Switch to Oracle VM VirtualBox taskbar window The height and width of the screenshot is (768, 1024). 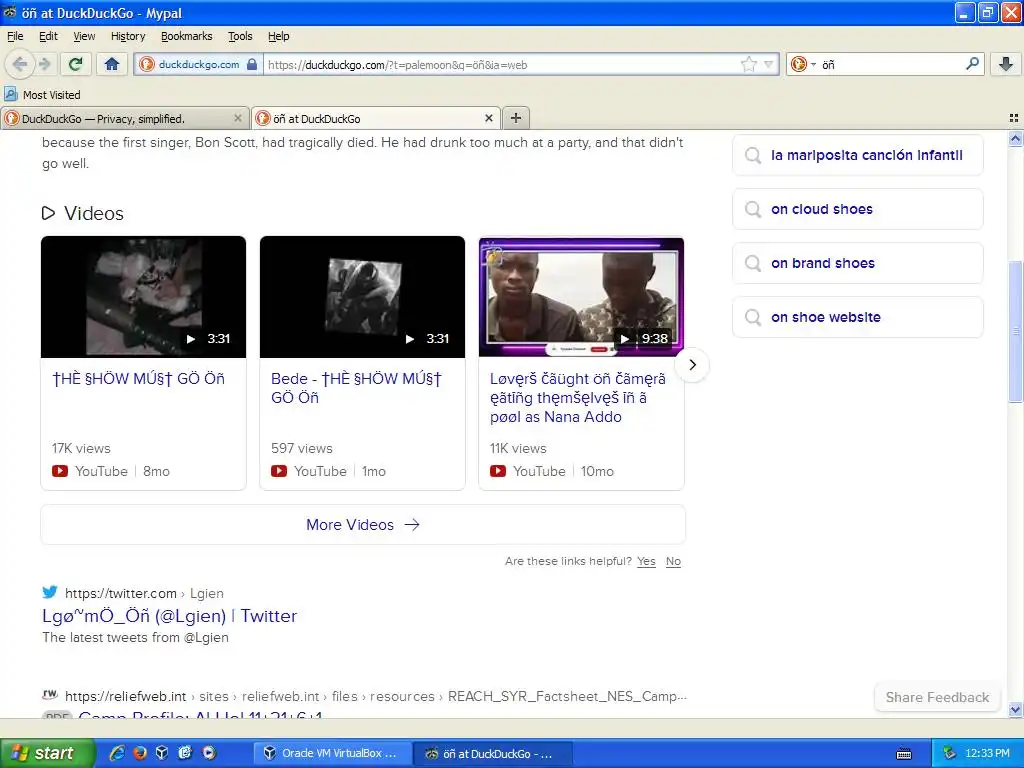(x=333, y=753)
